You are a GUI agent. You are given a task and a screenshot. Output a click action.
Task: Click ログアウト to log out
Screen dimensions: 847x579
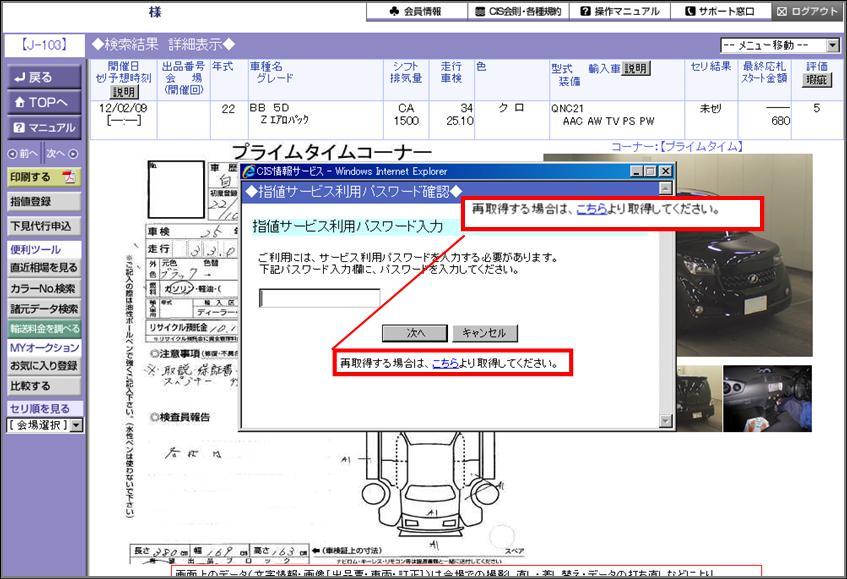click(808, 11)
